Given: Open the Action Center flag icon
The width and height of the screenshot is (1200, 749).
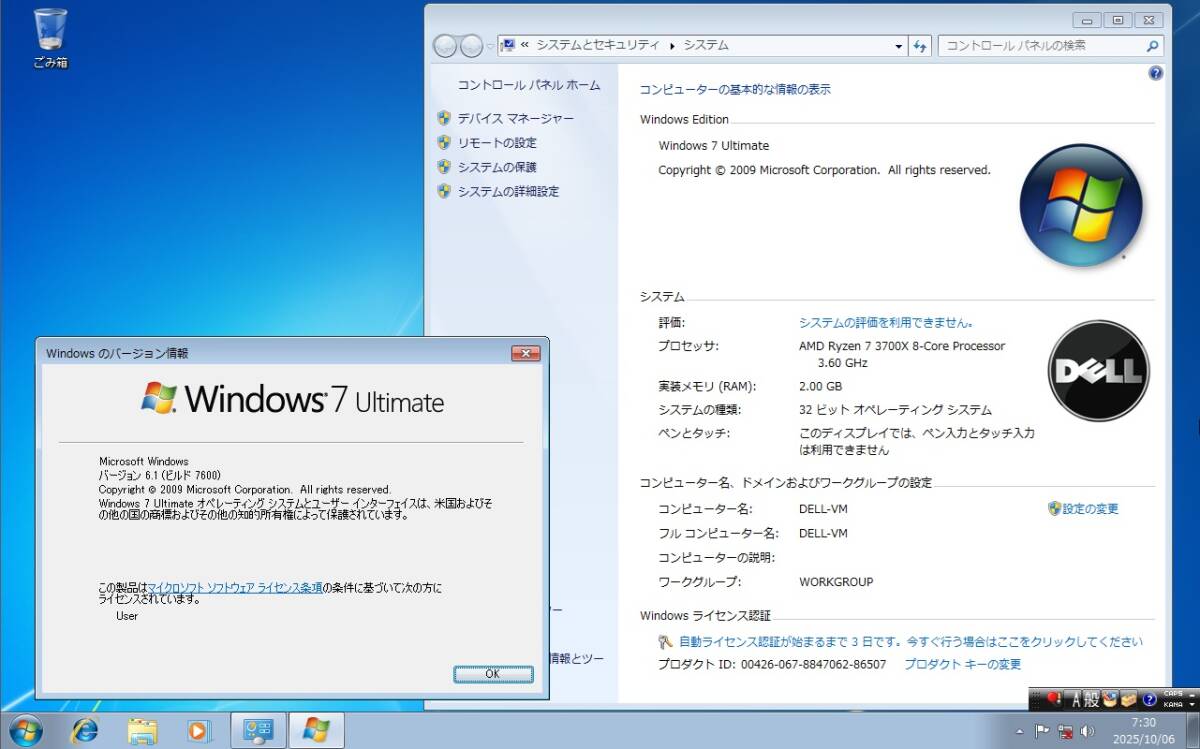Looking at the screenshot, I should coord(1041,731).
